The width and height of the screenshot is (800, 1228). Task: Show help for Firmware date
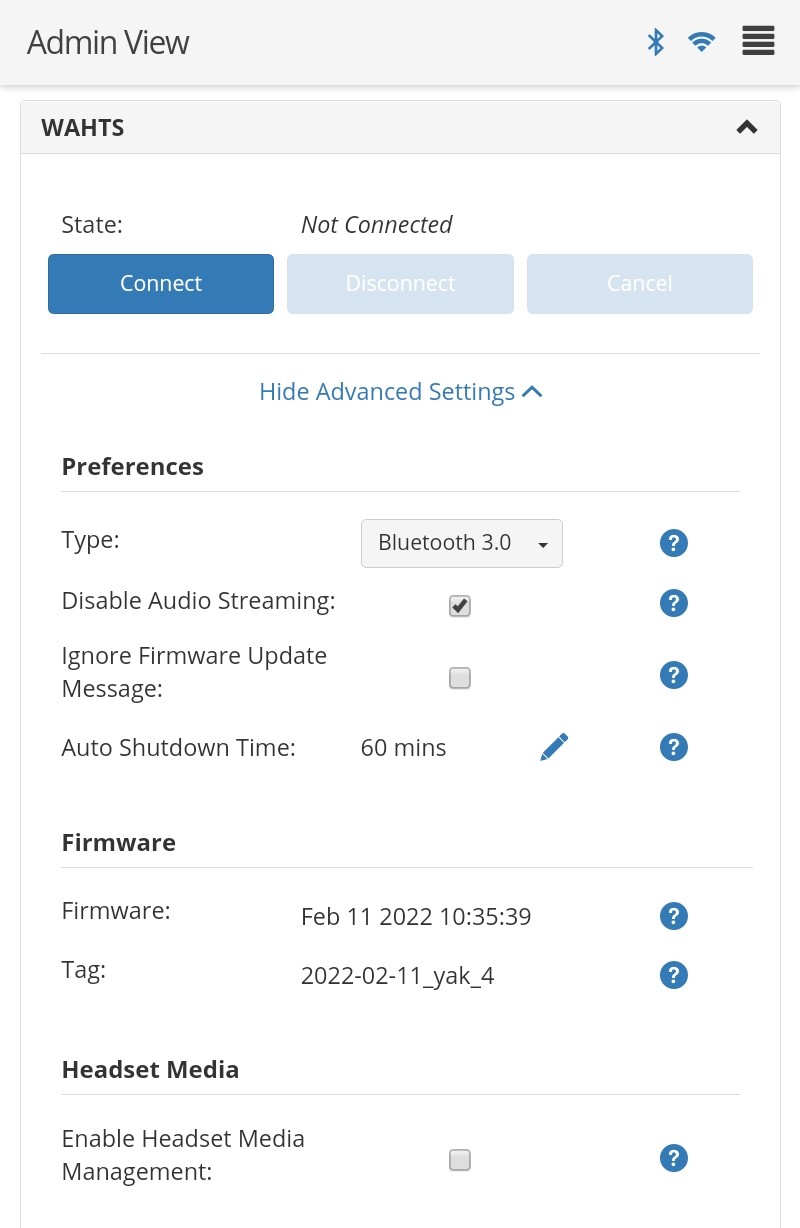coord(674,915)
